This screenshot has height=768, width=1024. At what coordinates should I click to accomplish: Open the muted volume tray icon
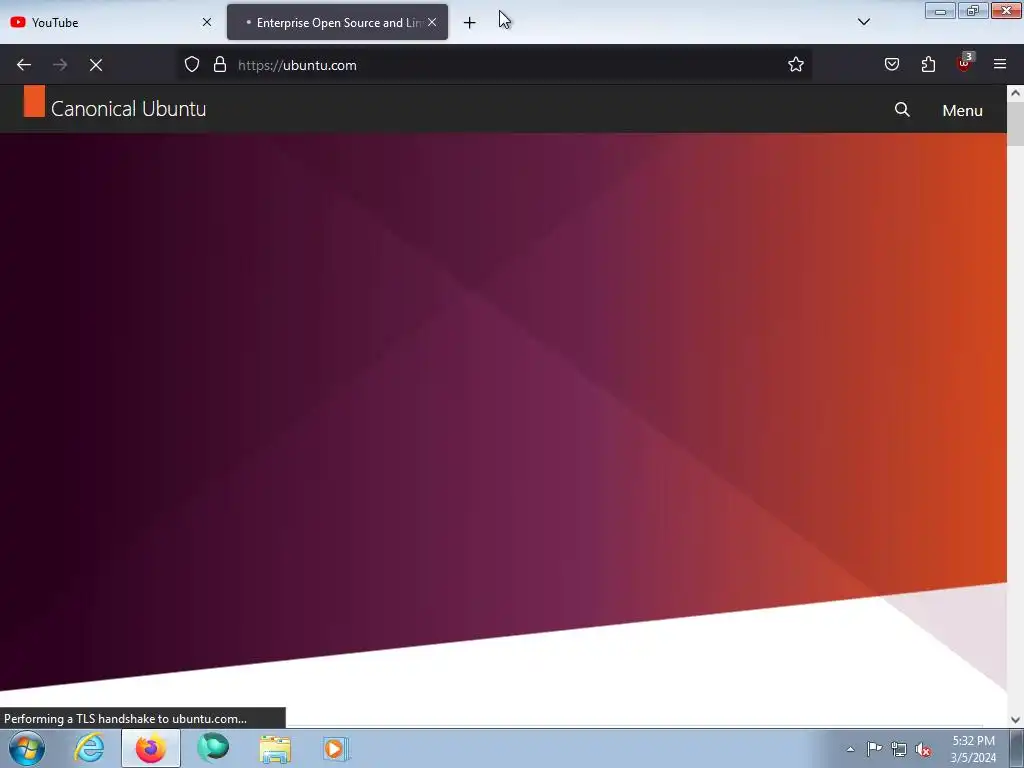[x=923, y=750]
